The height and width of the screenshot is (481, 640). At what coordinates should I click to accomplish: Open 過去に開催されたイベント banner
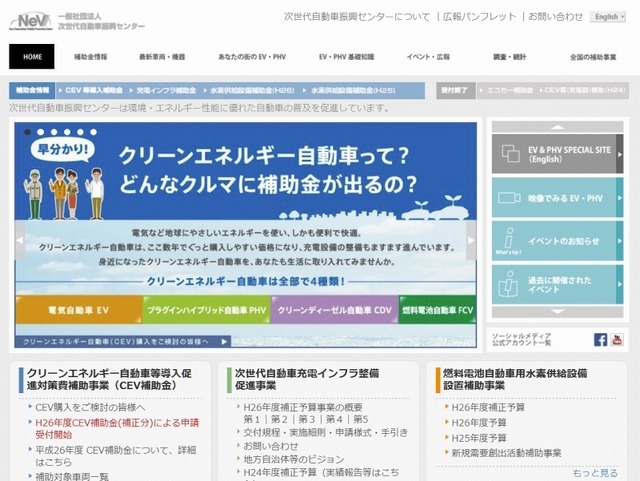click(558, 285)
